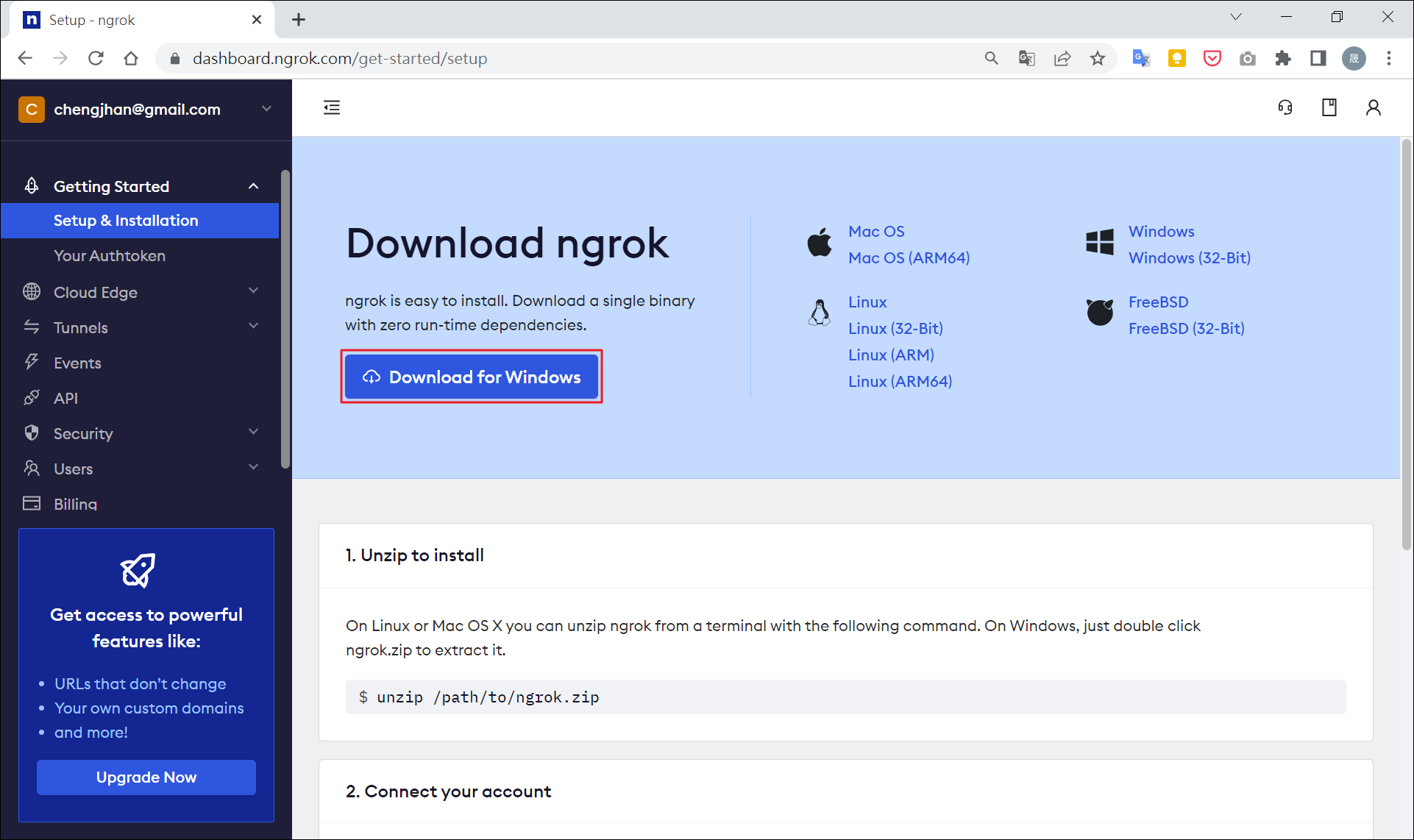Open the Google Keep extension icon

(x=1176, y=58)
